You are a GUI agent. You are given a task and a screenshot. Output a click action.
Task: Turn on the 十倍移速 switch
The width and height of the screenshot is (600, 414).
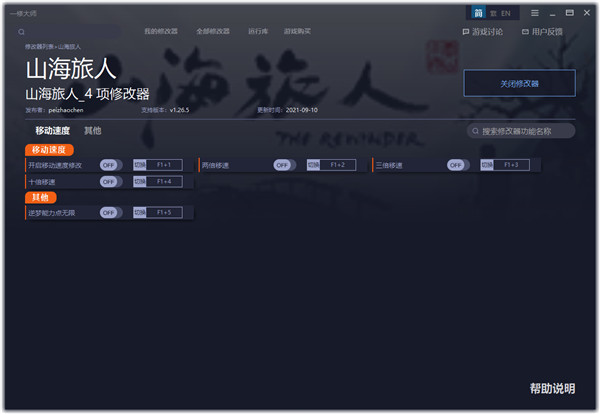[111, 181]
